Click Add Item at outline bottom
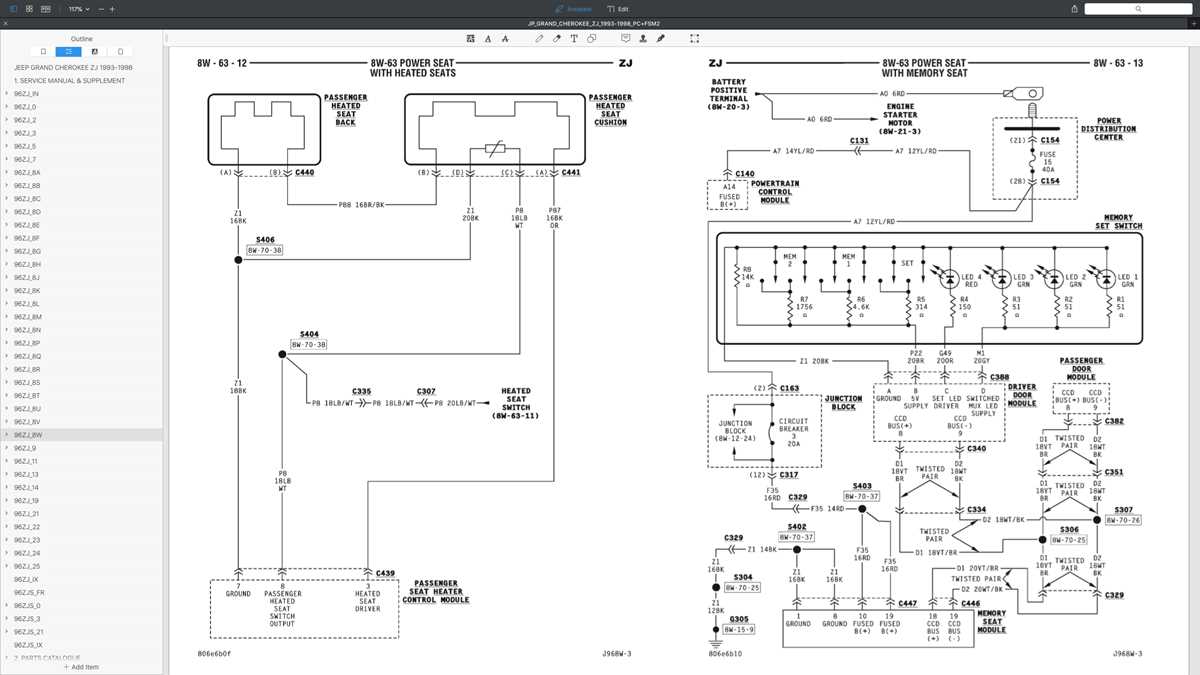The width and height of the screenshot is (1200, 675). point(82,667)
